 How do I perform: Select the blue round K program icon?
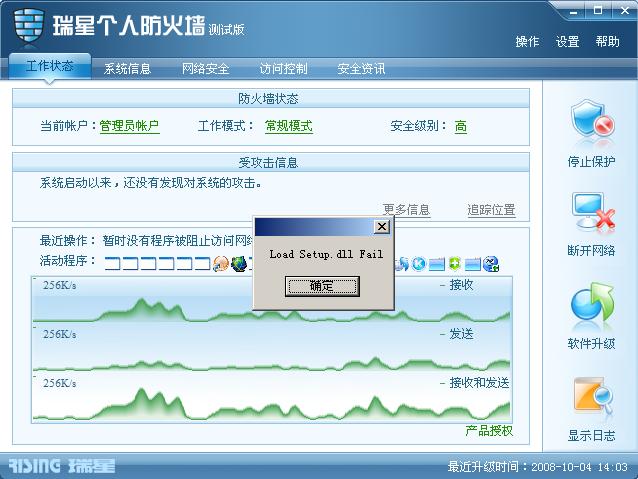point(419,264)
